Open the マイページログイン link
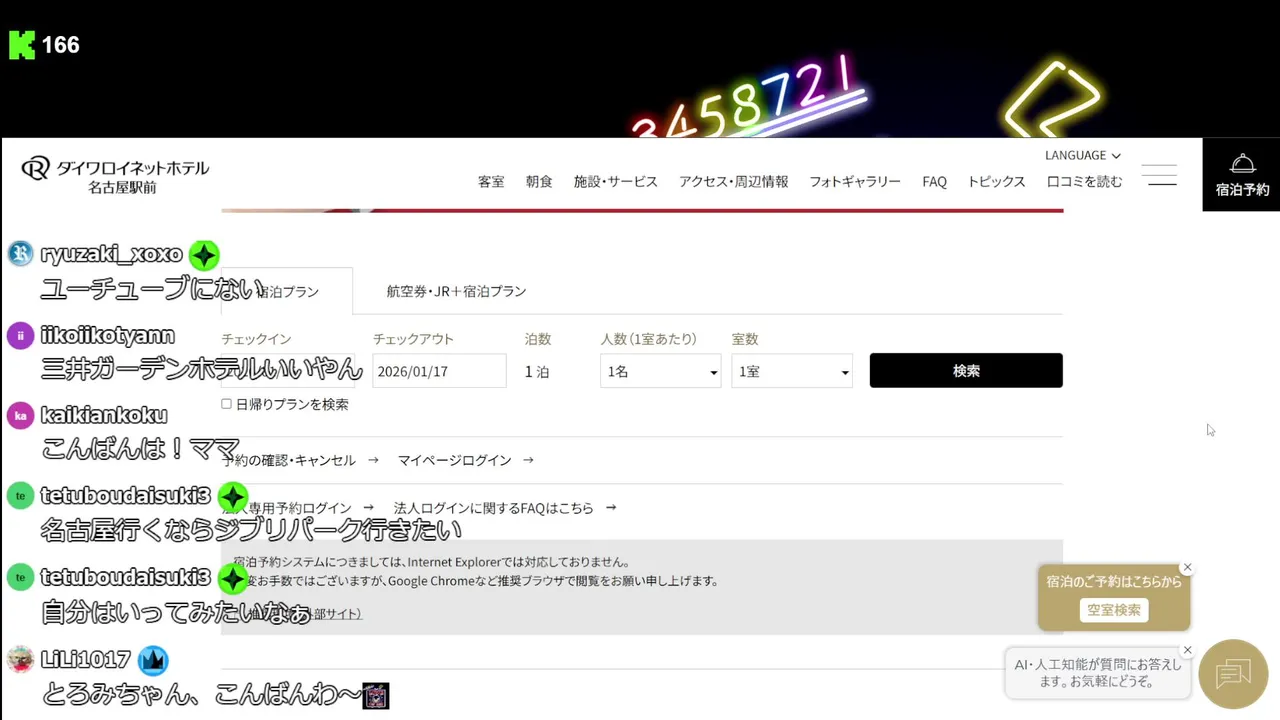 pyautogui.click(x=465, y=460)
